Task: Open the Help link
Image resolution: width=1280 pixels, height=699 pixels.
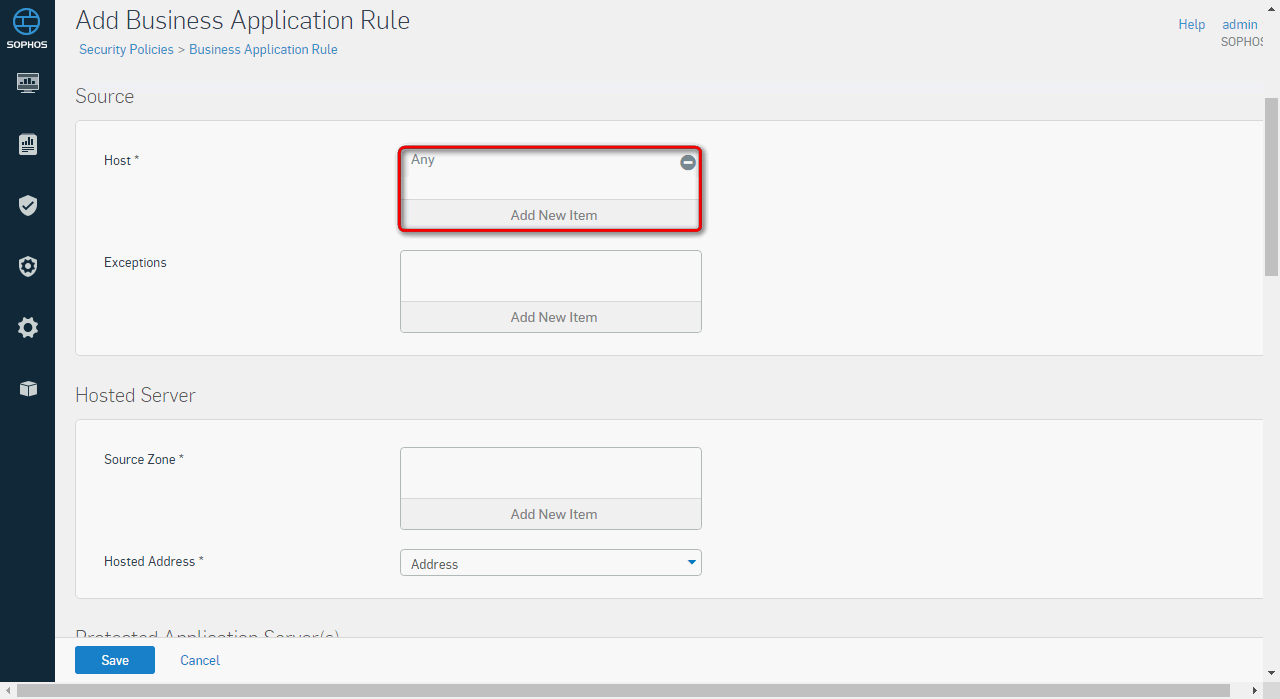Action: point(1191,24)
